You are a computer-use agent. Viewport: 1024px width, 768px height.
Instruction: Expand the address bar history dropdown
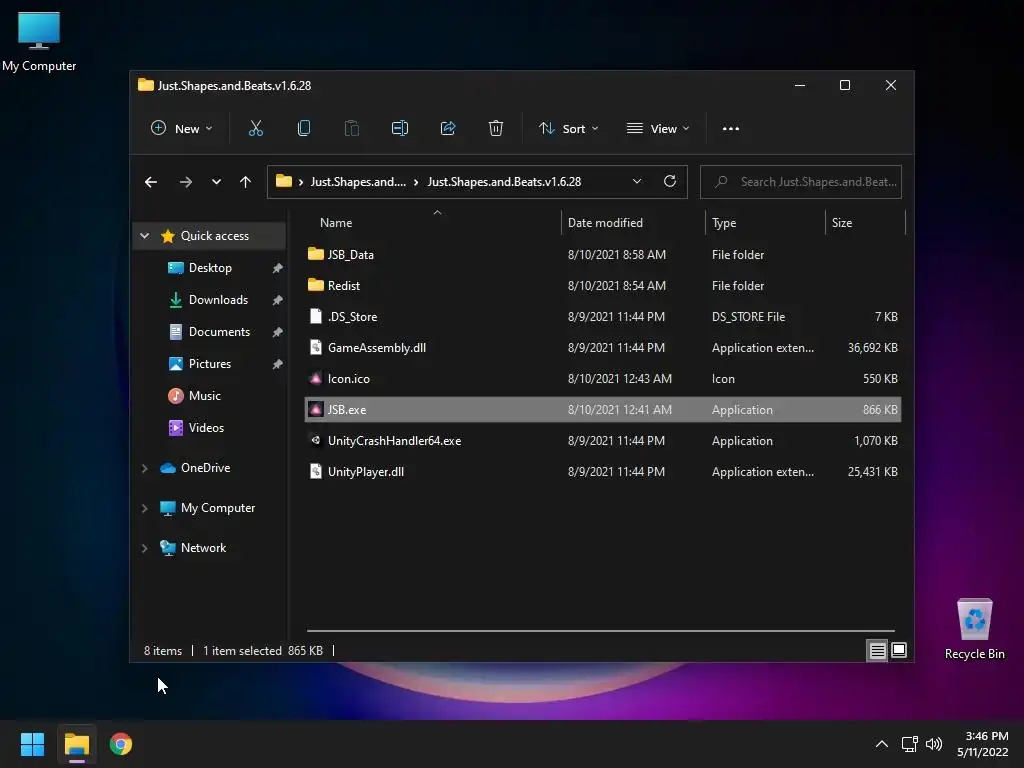pos(637,182)
